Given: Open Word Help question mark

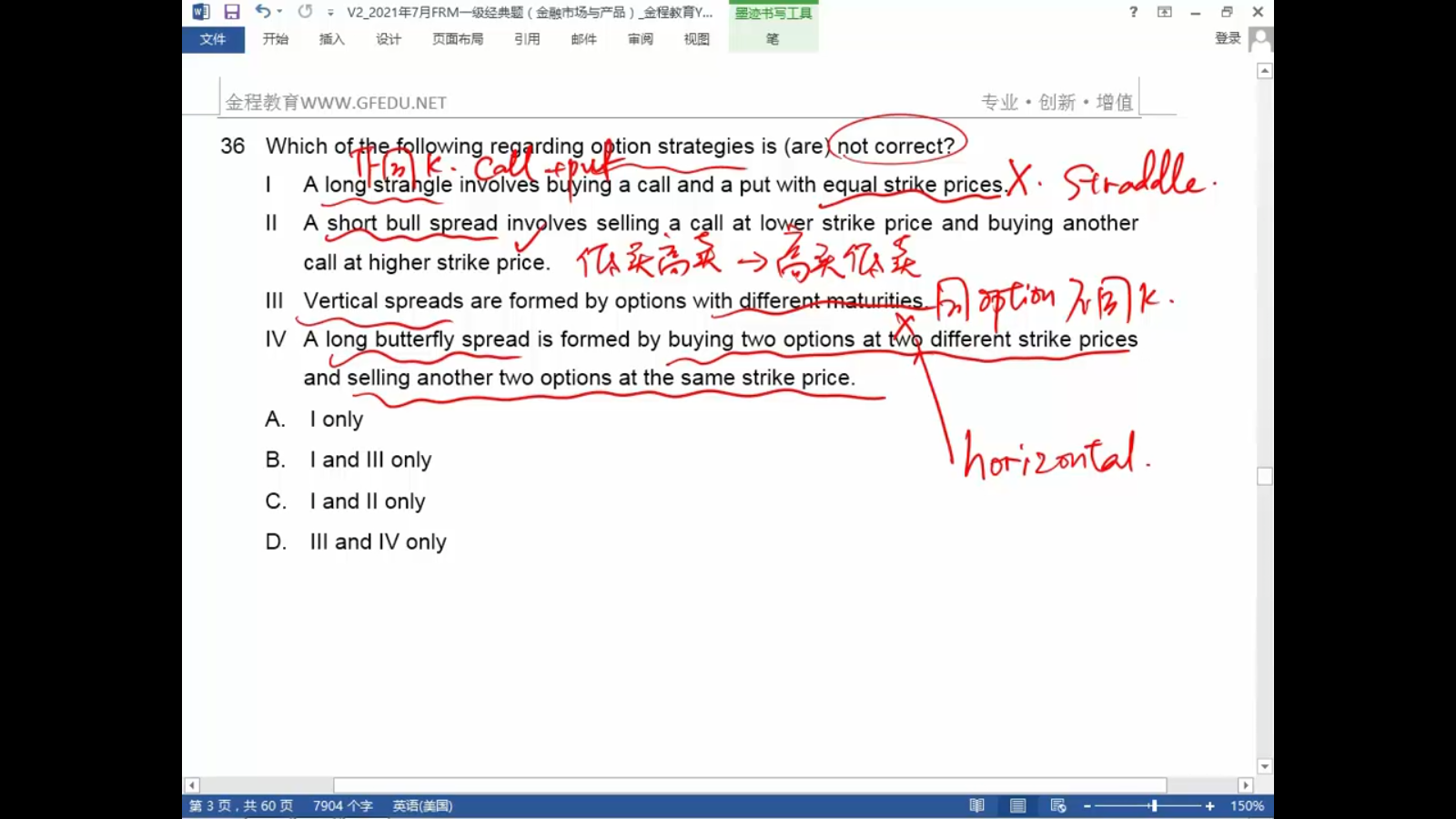Looking at the screenshot, I should click(x=1133, y=12).
